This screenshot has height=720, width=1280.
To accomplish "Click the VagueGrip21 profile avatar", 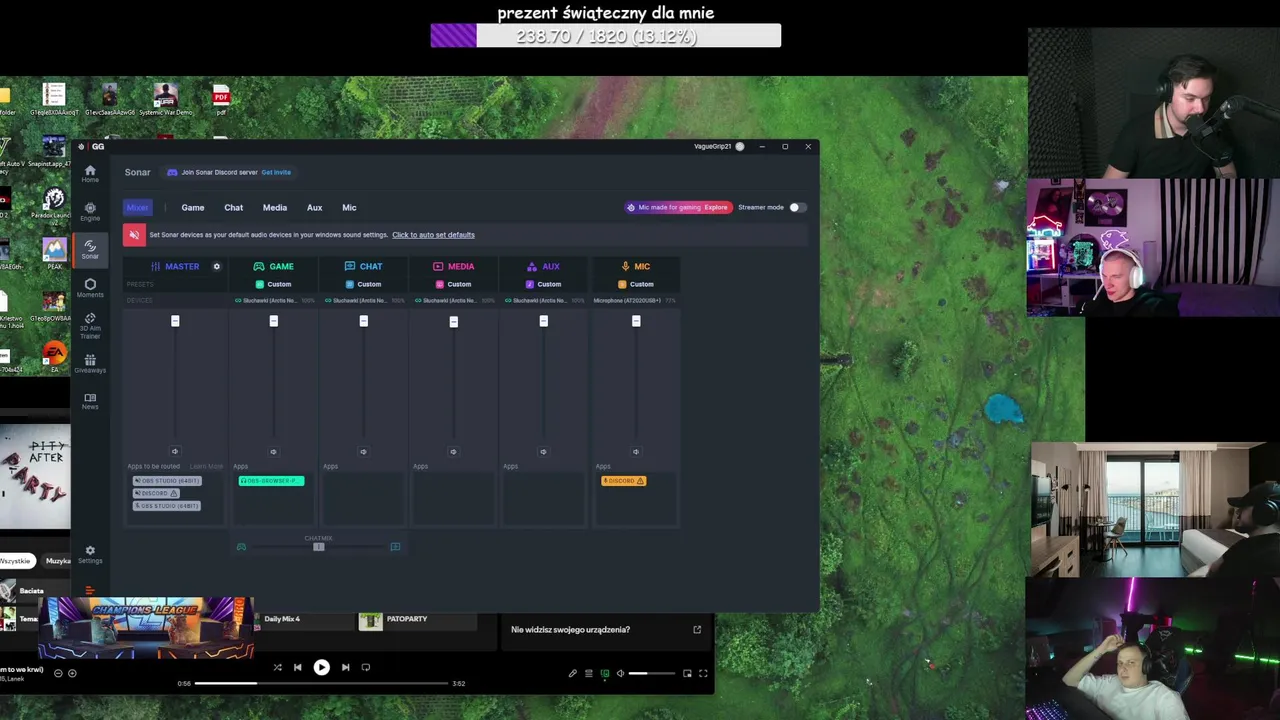I will coord(740,147).
